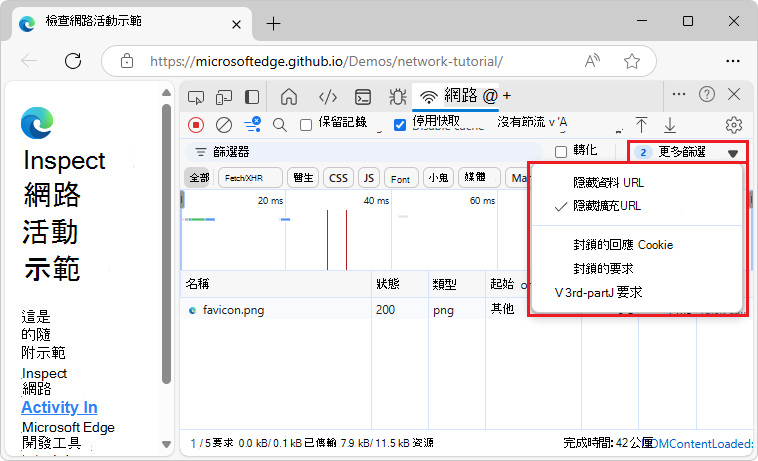The height and width of the screenshot is (461, 758).
Task: Click the browser back arrow
Action: click(29, 61)
